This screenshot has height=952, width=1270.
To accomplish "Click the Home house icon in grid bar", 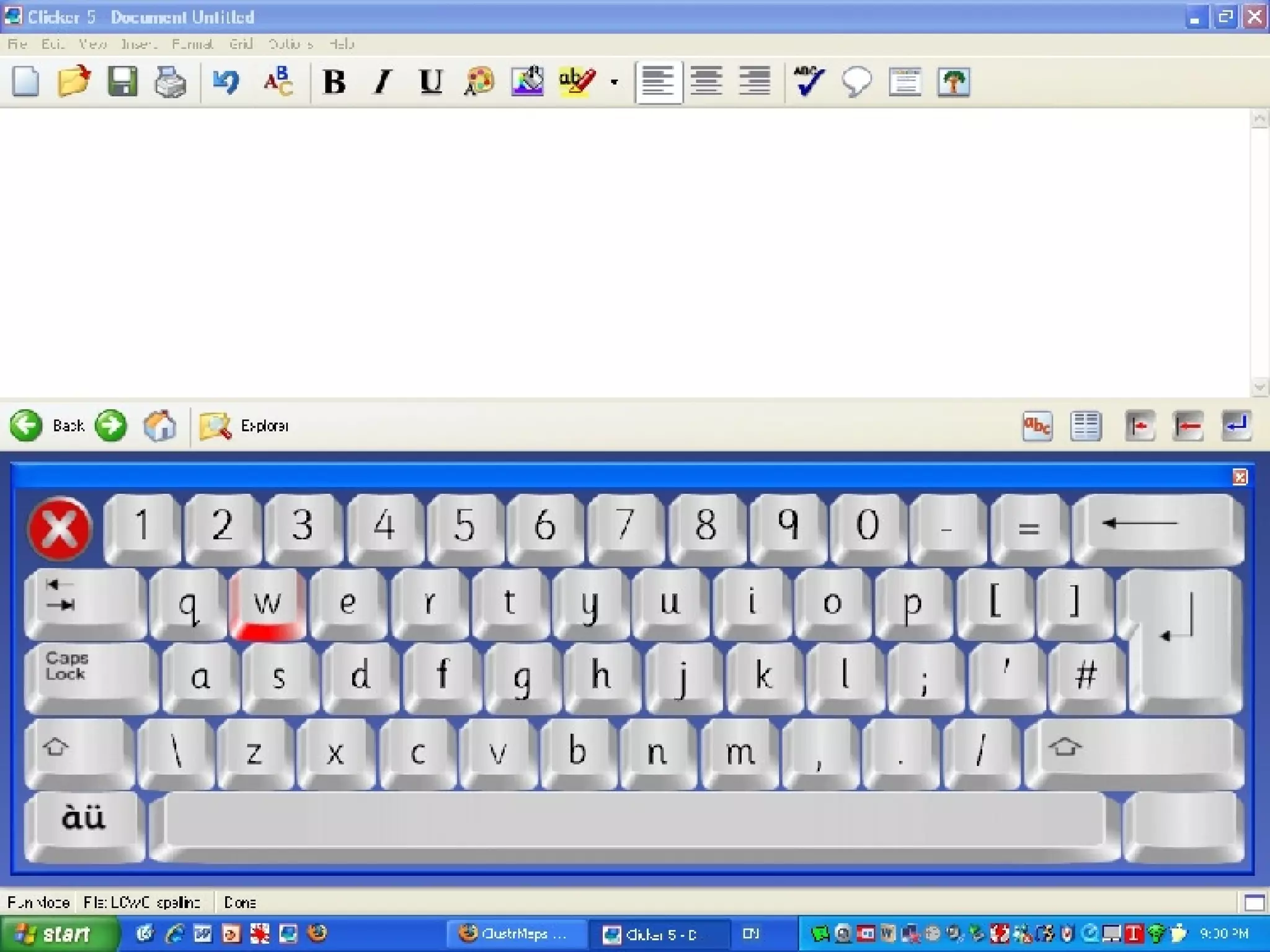I will [159, 426].
